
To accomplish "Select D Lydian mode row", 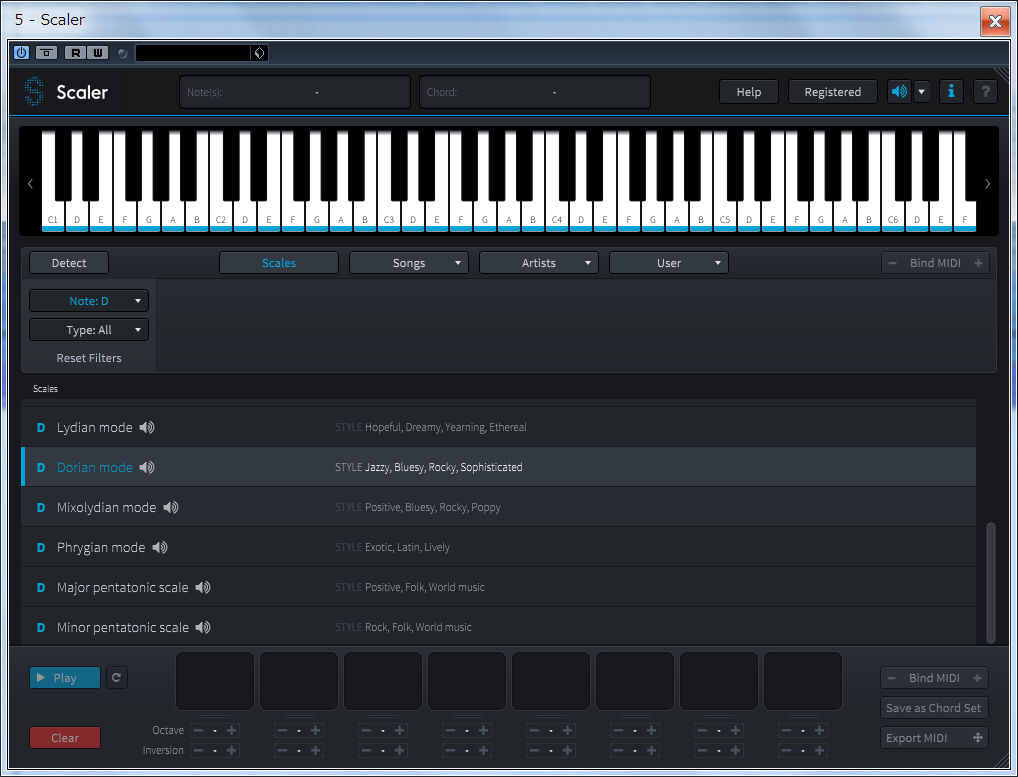I will 499,427.
